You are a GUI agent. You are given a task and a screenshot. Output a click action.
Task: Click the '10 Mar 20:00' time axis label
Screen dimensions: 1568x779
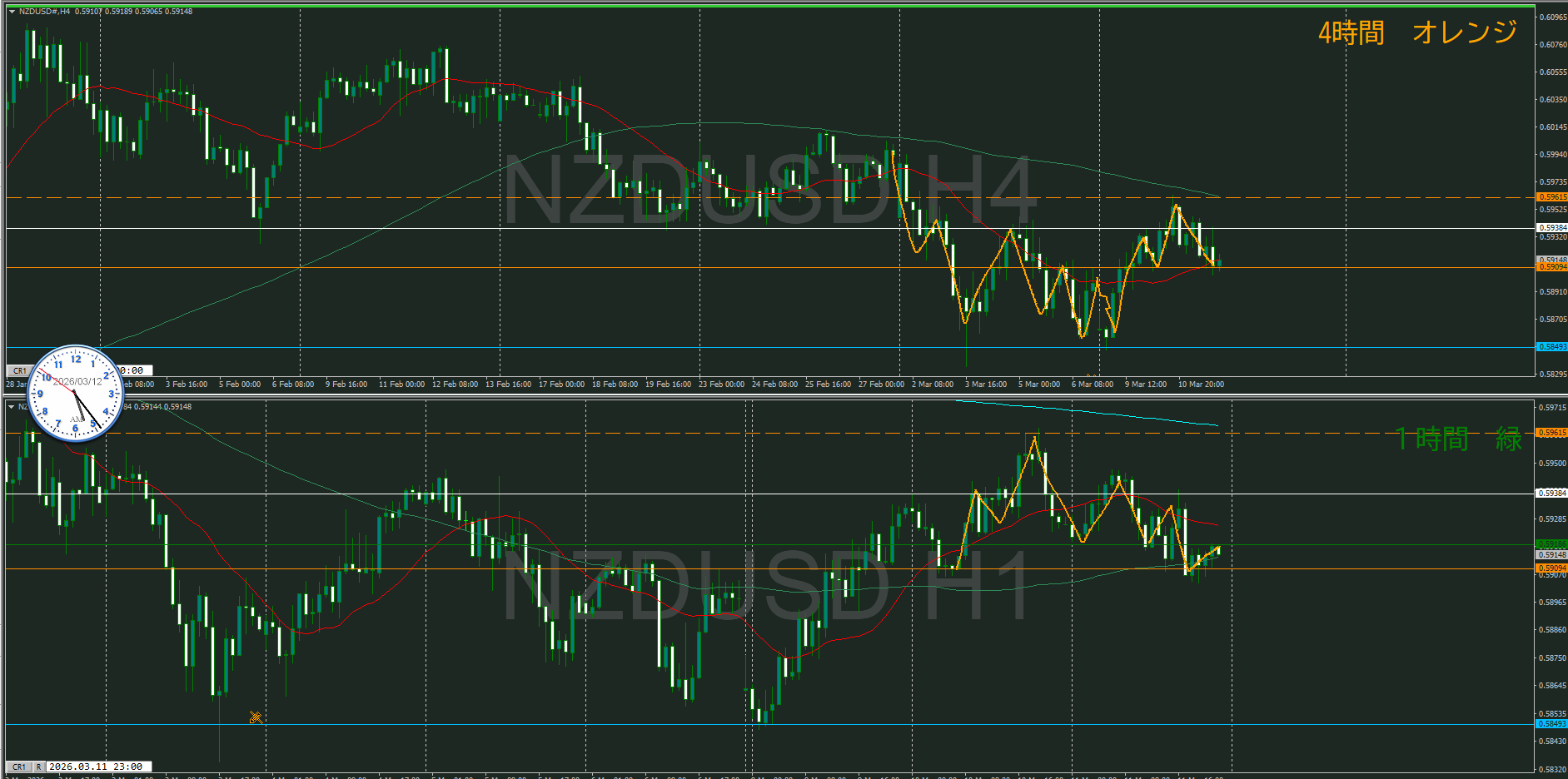point(1200,385)
